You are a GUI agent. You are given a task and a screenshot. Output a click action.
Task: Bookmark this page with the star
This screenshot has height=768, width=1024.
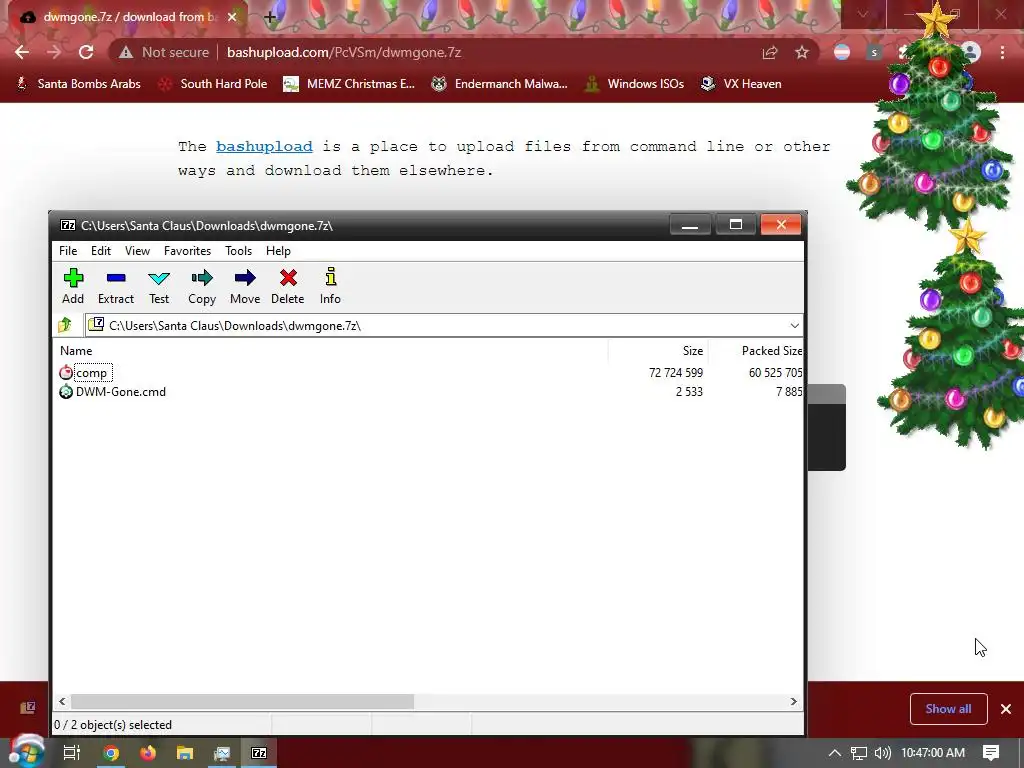coord(802,52)
